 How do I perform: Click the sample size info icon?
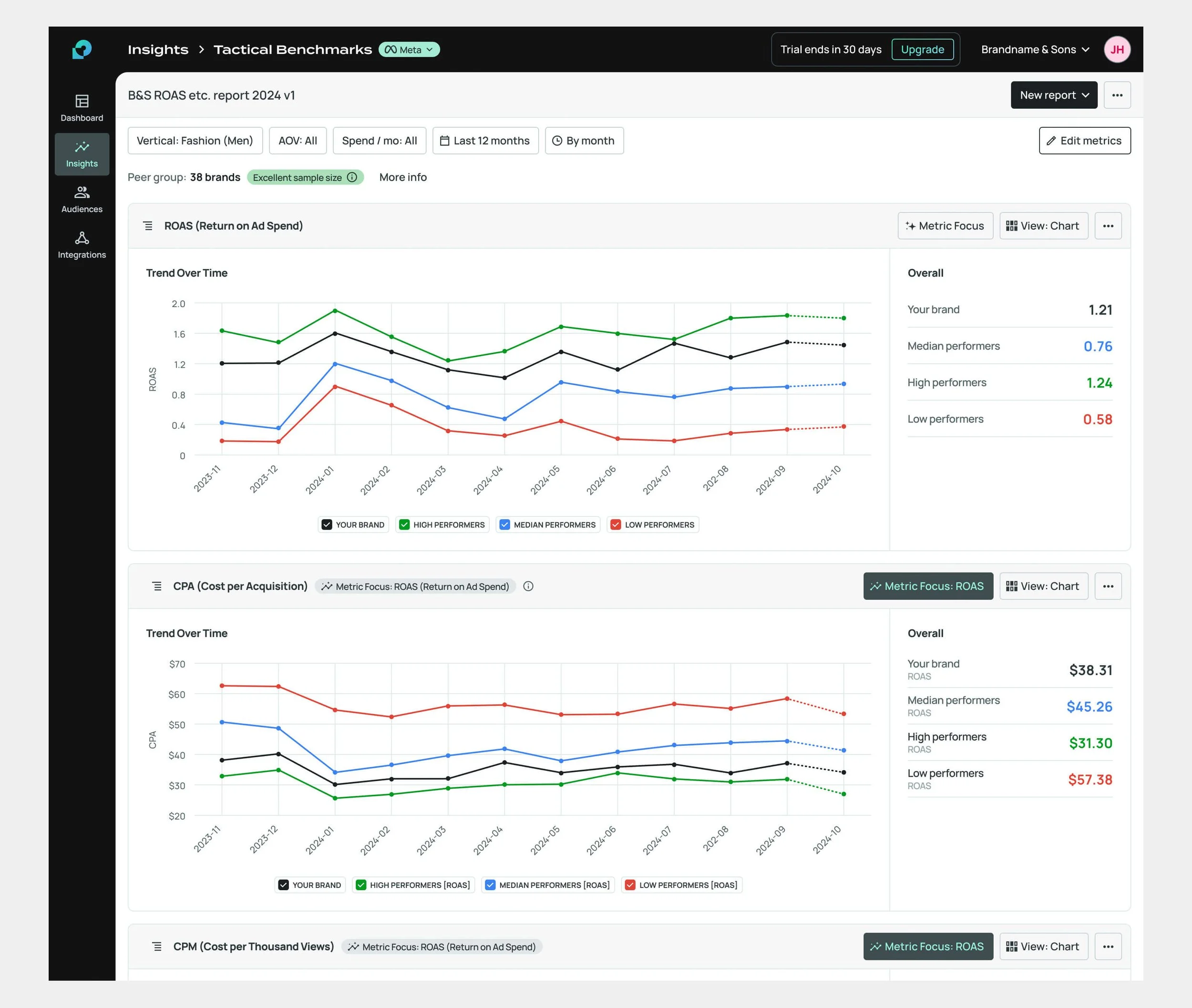click(352, 177)
